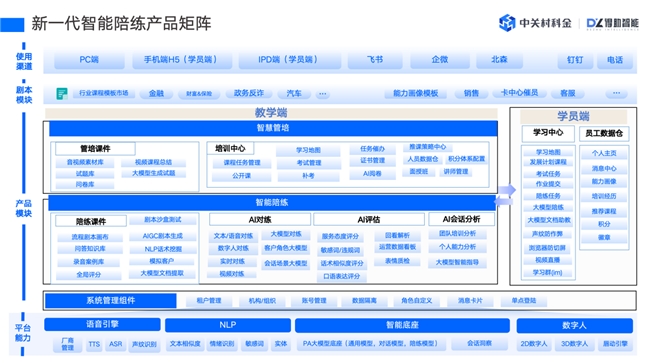
Task: Select 大模型智能指导
Action: tap(457, 263)
